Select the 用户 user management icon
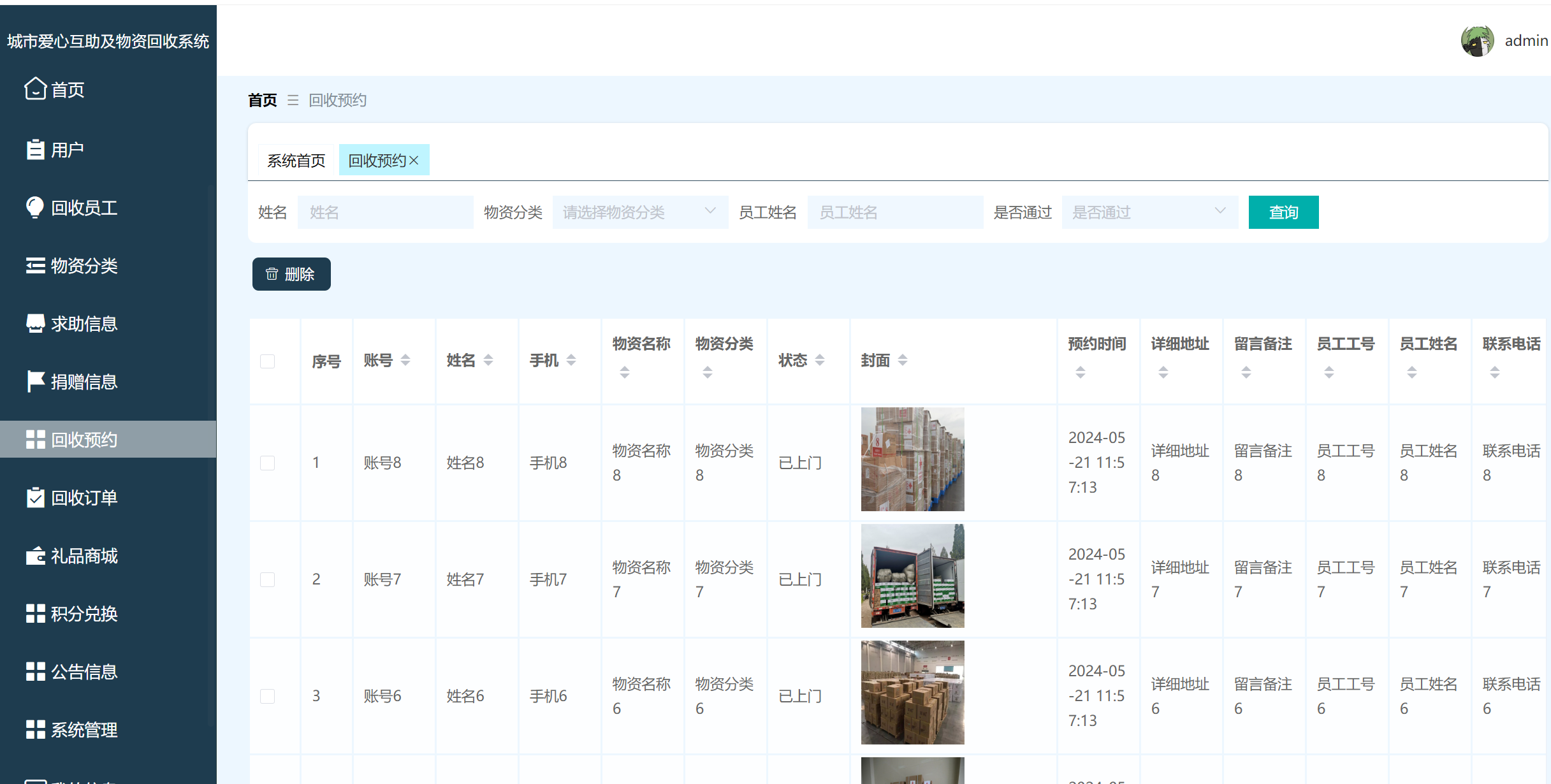 click(x=36, y=149)
